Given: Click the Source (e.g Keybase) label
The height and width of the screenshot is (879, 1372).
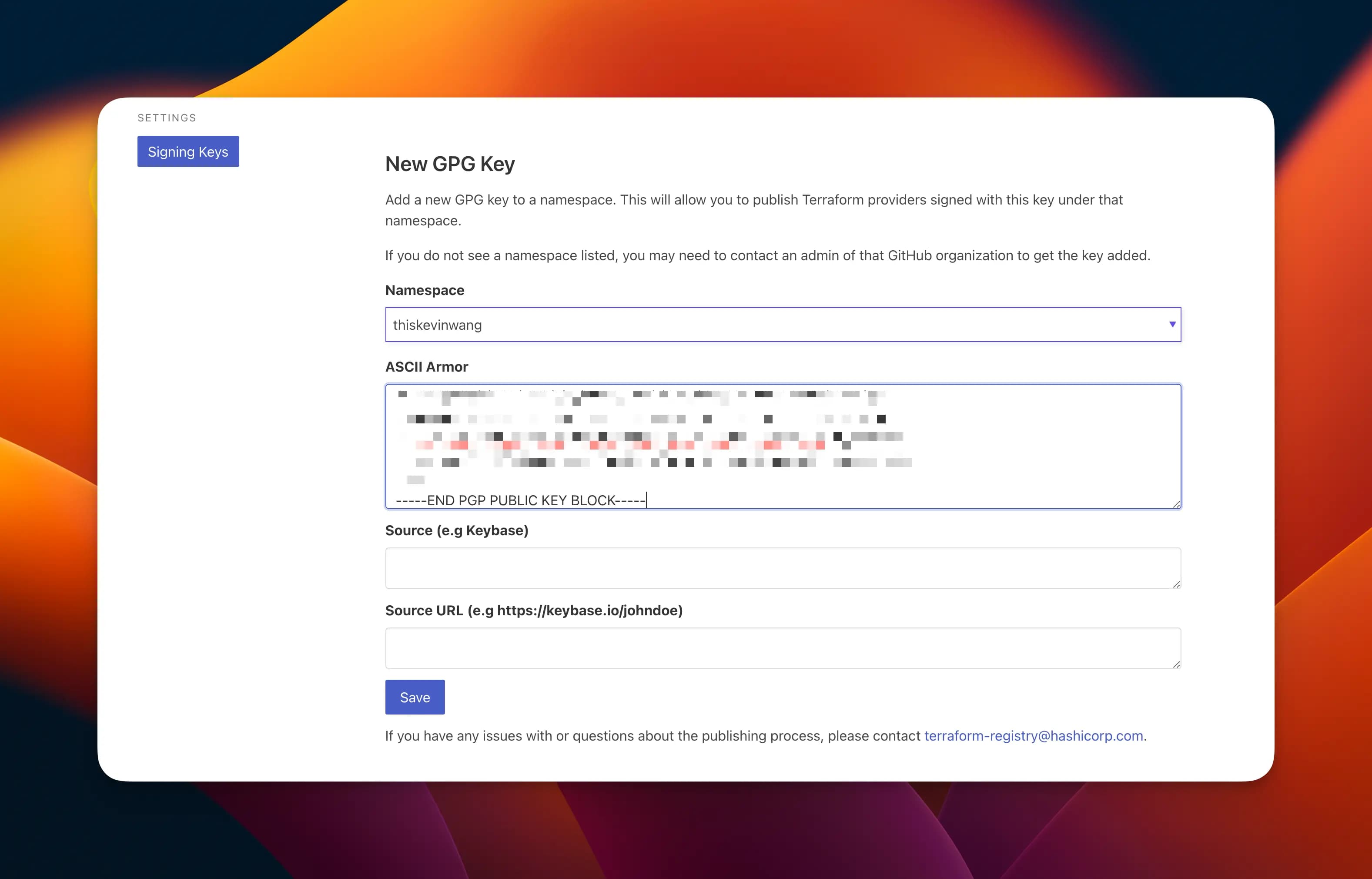Looking at the screenshot, I should point(456,530).
